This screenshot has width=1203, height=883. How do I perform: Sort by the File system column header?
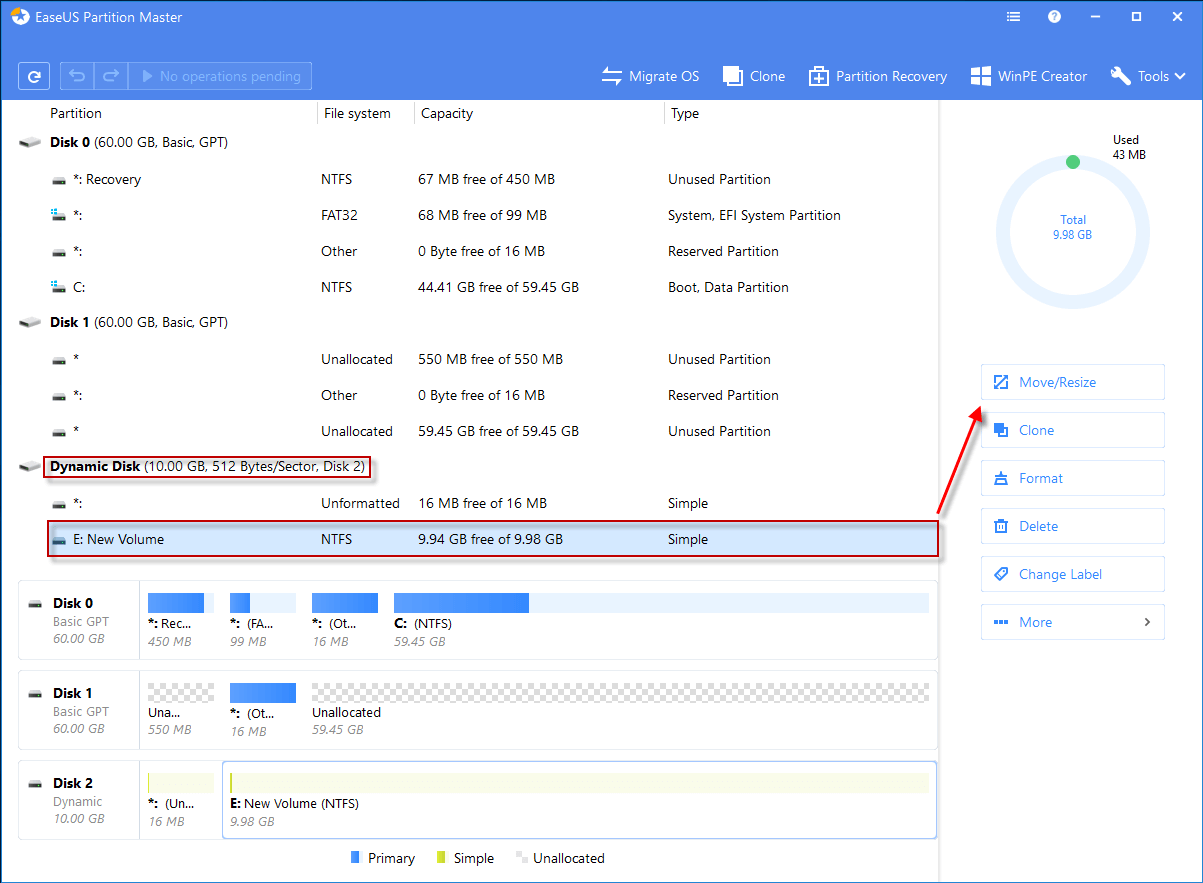[x=357, y=113]
